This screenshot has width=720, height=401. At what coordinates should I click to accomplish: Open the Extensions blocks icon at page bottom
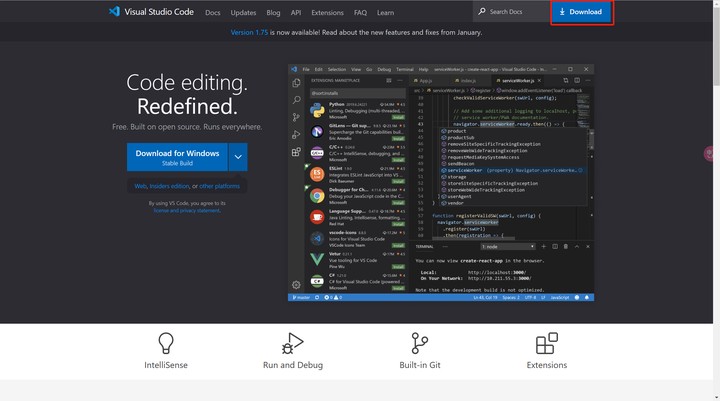point(546,343)
